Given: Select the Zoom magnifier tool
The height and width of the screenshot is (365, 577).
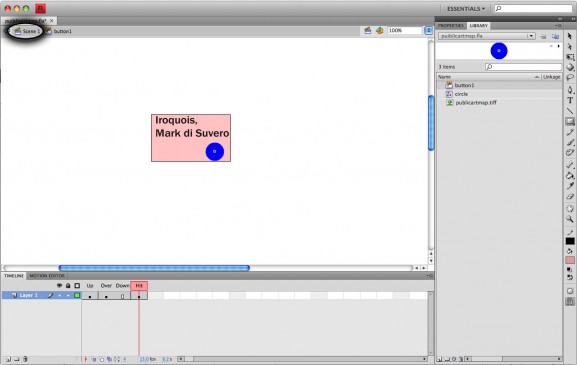Looking at the screenshot, I should point(570,219).
